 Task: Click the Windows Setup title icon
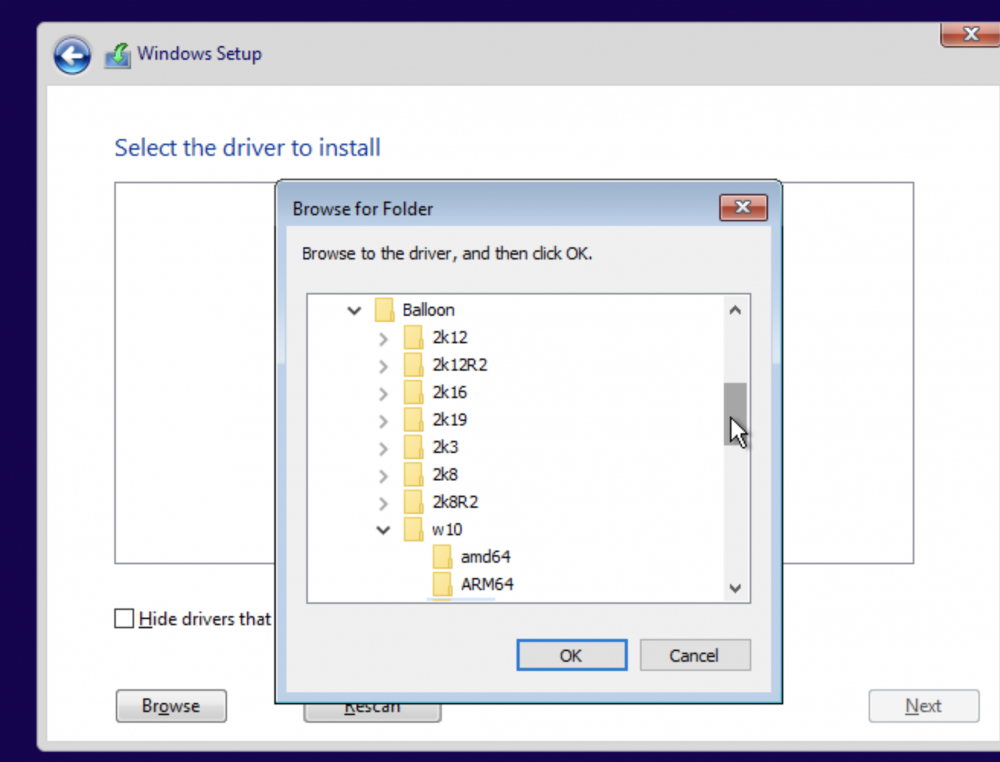[x=118, y=55]
